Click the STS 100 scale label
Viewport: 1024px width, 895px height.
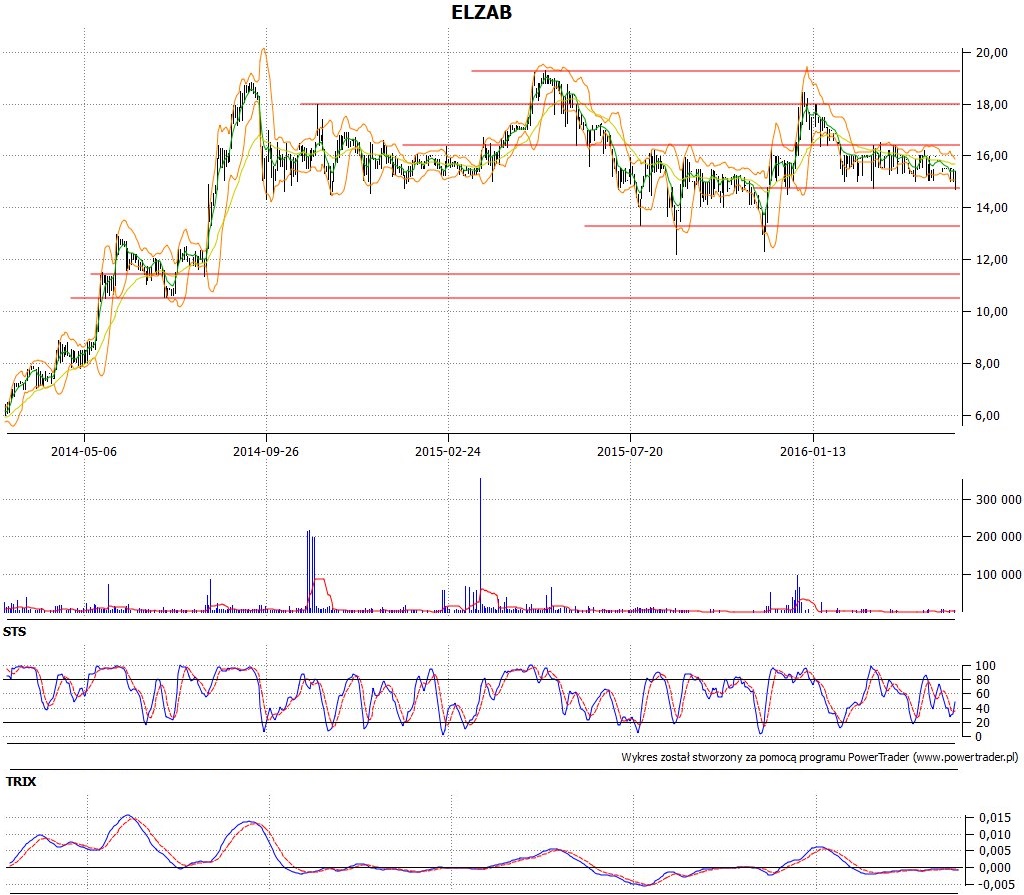(x=985, y=666)
